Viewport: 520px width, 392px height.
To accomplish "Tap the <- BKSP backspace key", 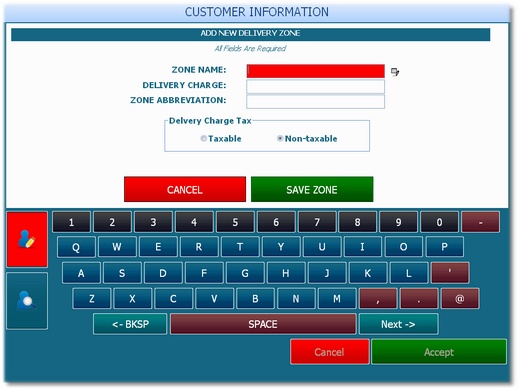I will click(x=130, y=324).
